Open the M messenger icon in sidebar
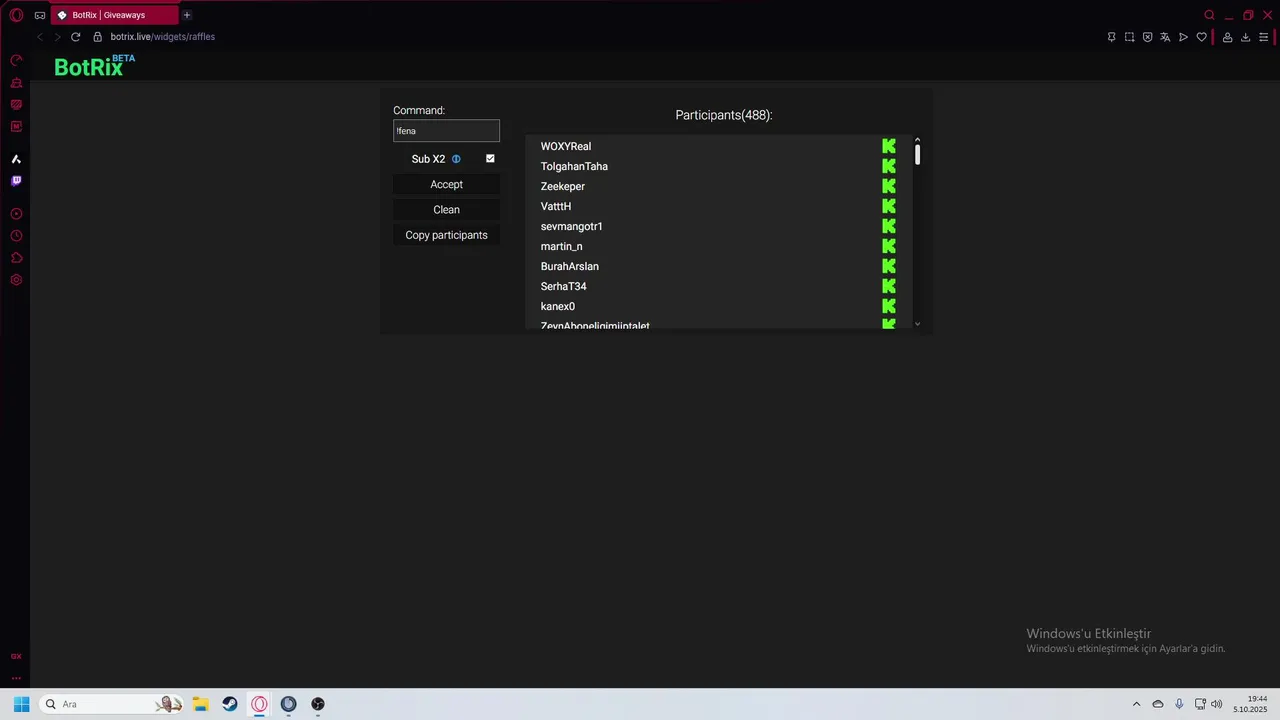The image size is (1280, 720). [16, 127]
